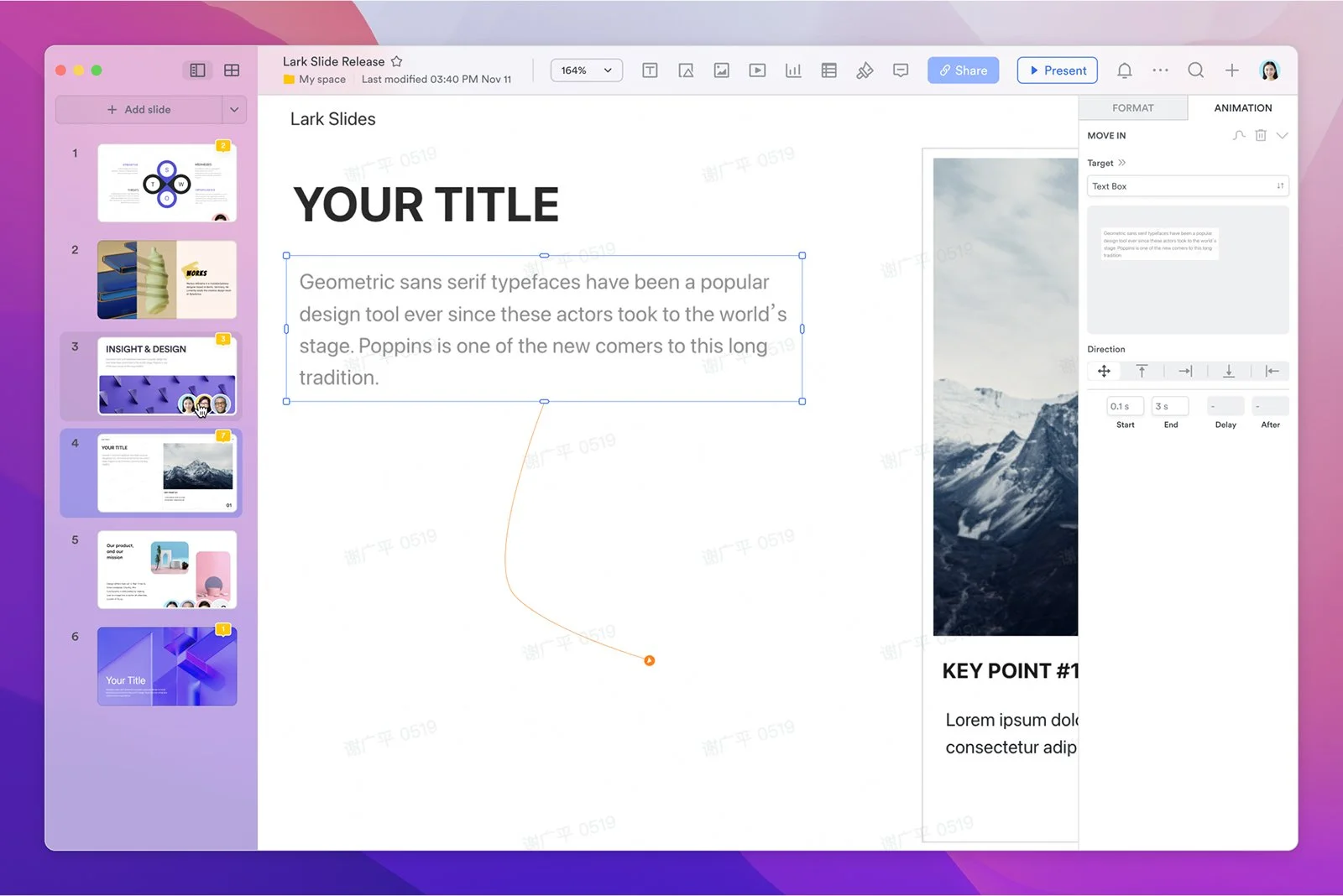Screen dimensions: 1343x896
Task: Edit the End time field
Action: (x=1170, y=406)
